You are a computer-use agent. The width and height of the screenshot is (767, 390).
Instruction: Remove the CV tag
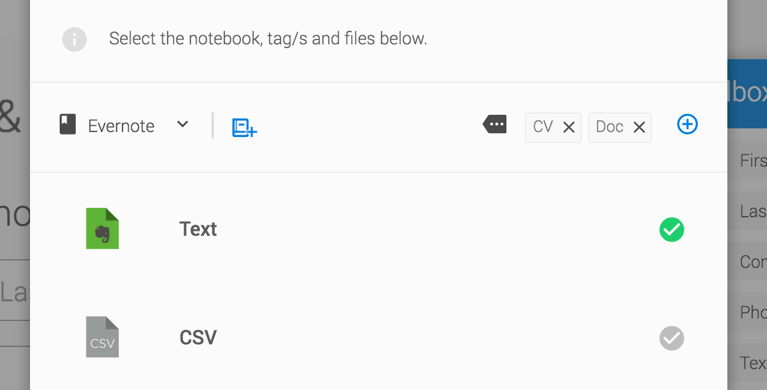coord(568,128)
